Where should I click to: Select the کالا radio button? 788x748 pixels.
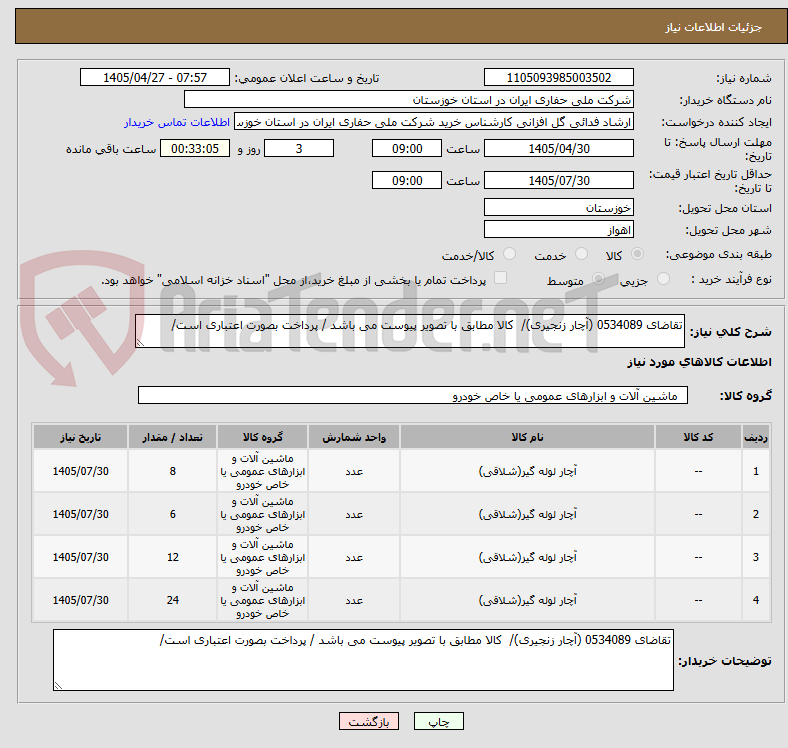(x=637, y=254)
